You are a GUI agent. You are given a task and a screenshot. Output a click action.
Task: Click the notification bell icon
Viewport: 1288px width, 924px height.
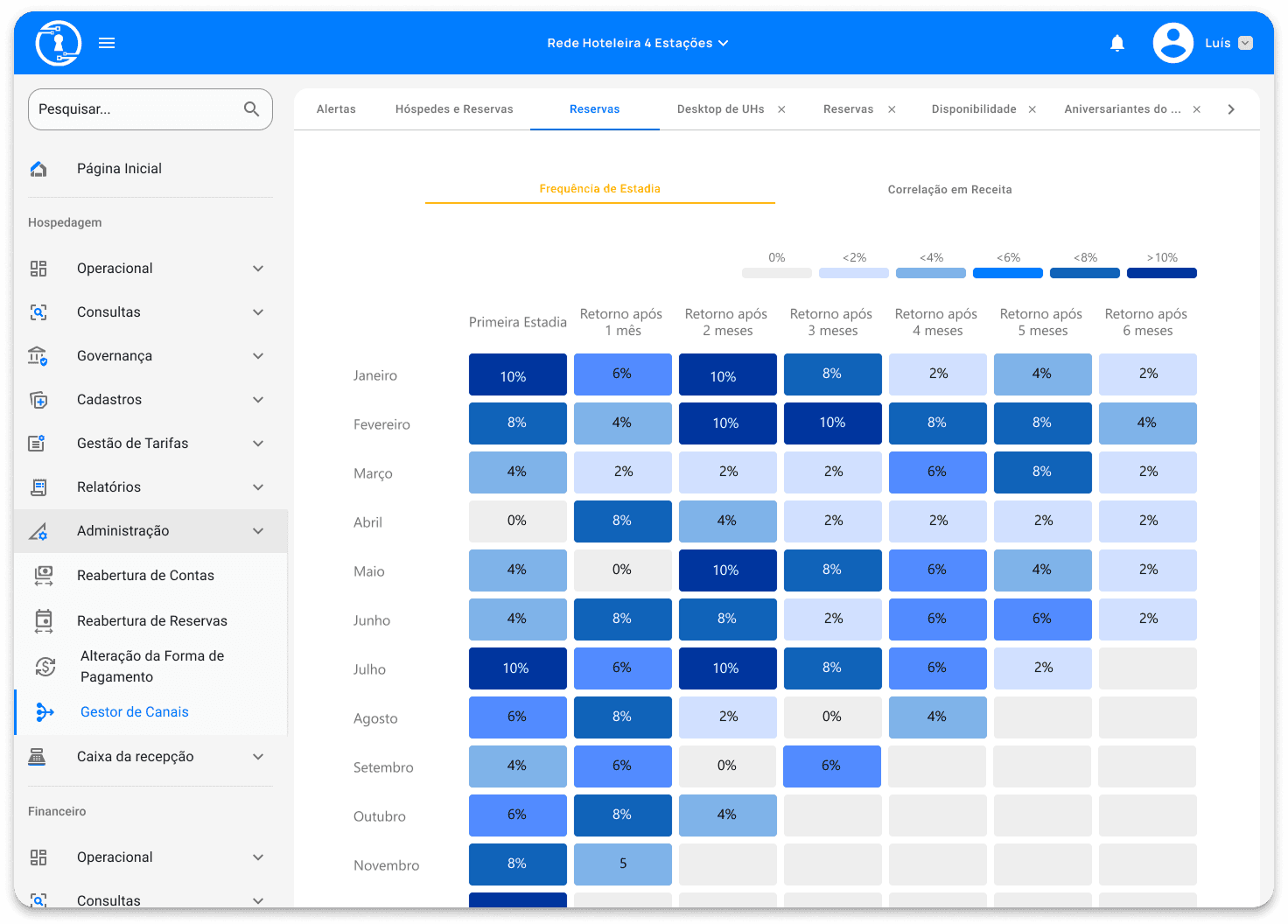[1116, 43]
